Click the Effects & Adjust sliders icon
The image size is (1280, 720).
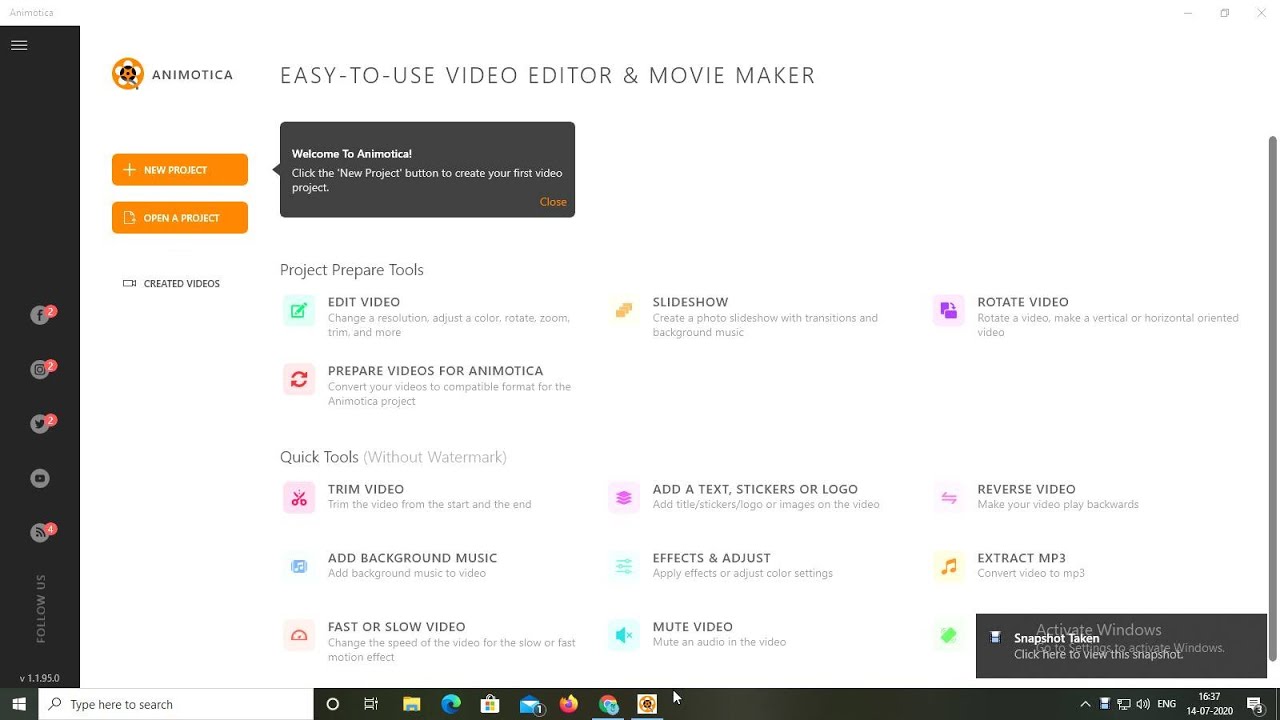click(x=623, y=566)
